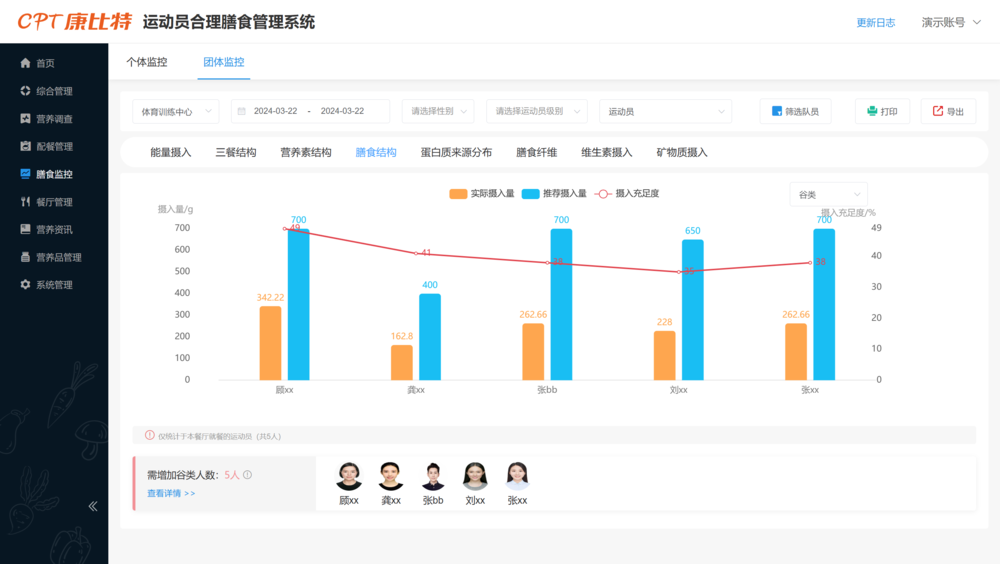Select the 矿物质摄入 sub-tab
The image size is (1000, 564).
tap(682, 152)
